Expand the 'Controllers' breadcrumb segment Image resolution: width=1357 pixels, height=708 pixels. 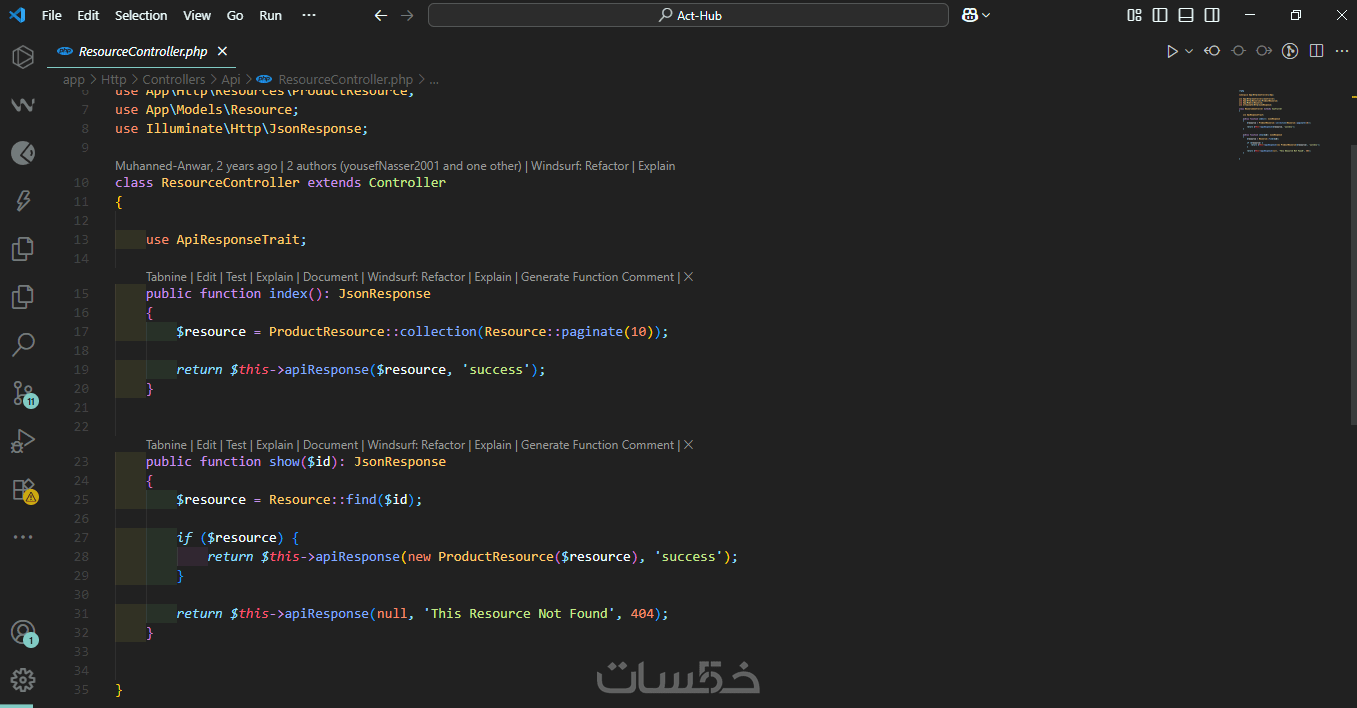tap(174, 79)
